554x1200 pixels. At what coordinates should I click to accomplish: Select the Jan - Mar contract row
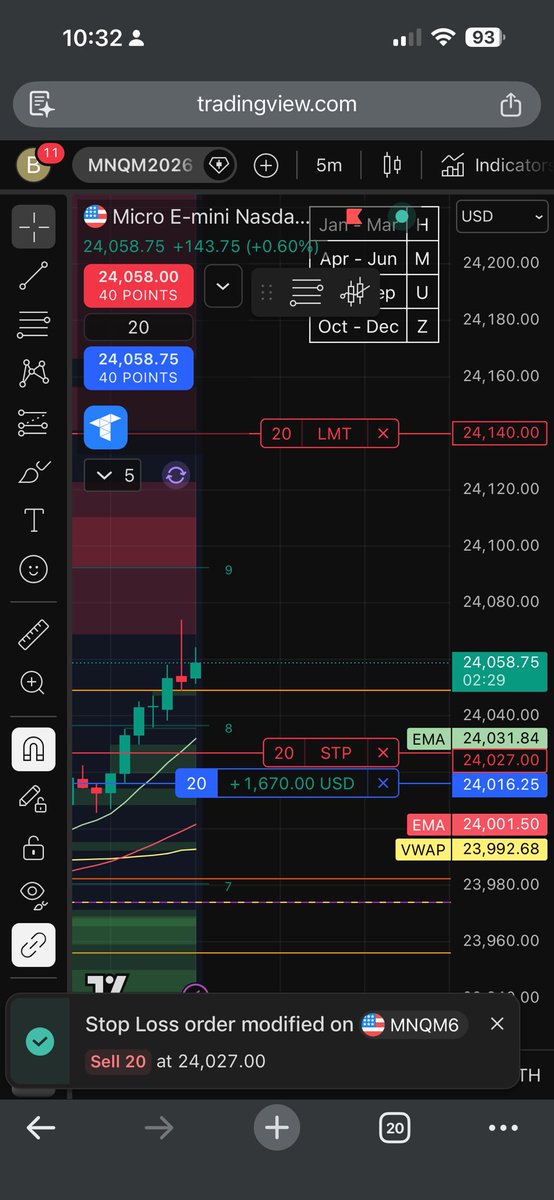(373, 225)
